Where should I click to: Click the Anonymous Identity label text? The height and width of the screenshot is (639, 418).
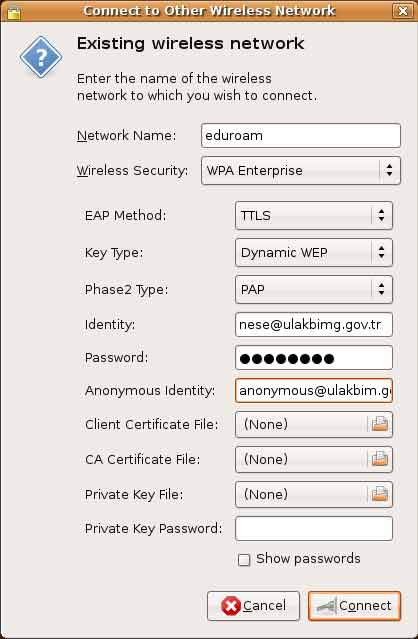150,391
